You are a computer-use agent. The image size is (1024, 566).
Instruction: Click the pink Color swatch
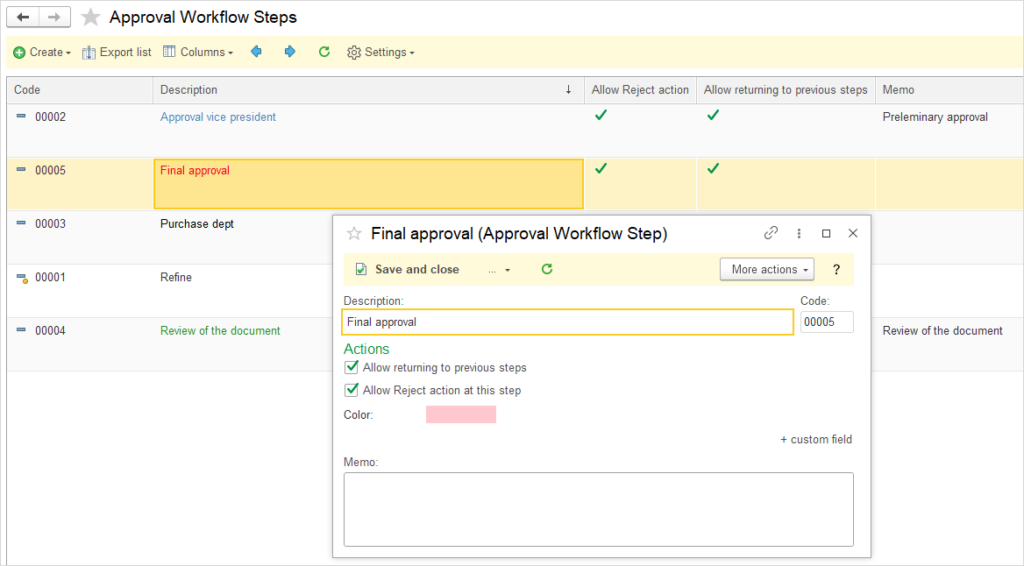click(x=461, y=414)
